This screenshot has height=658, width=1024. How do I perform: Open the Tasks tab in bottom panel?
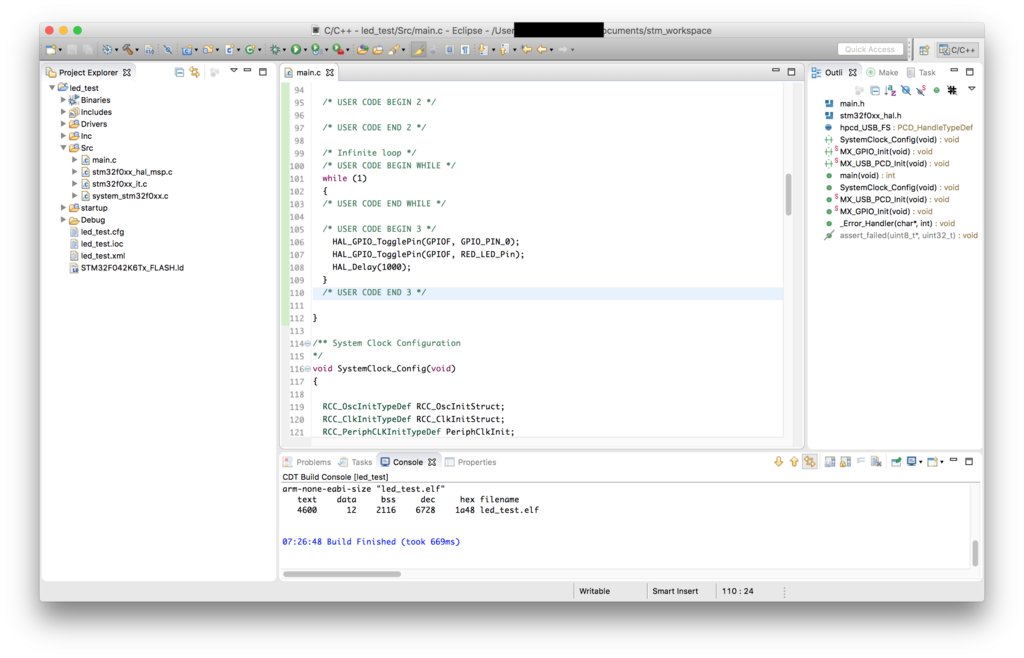(355, 462)
